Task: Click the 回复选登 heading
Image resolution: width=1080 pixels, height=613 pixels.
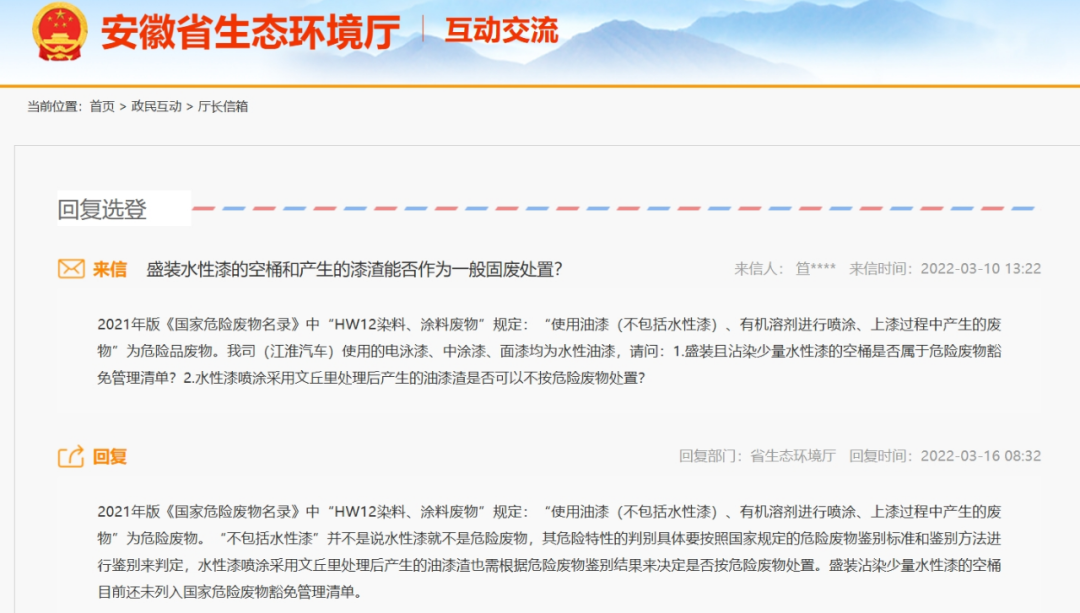Action: click(x=102, y=209)
